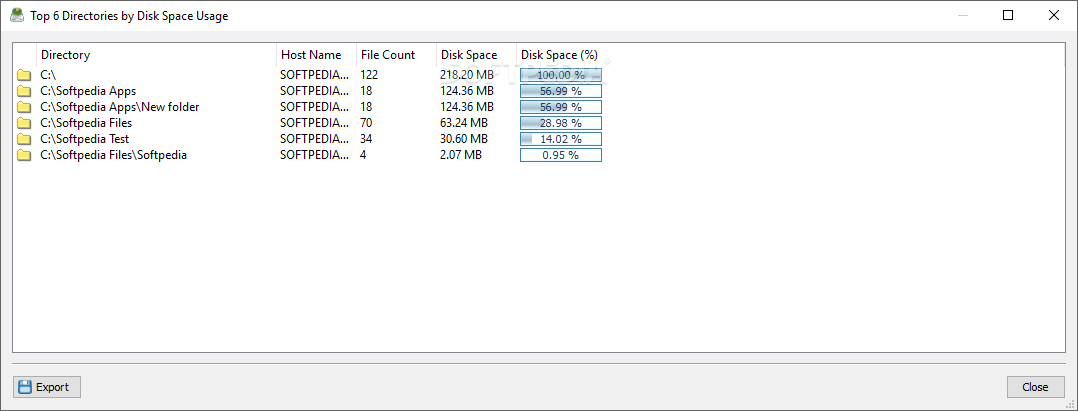
Task: Click folder icon of C:\Softpedia Test row
Action: (24, 139)
